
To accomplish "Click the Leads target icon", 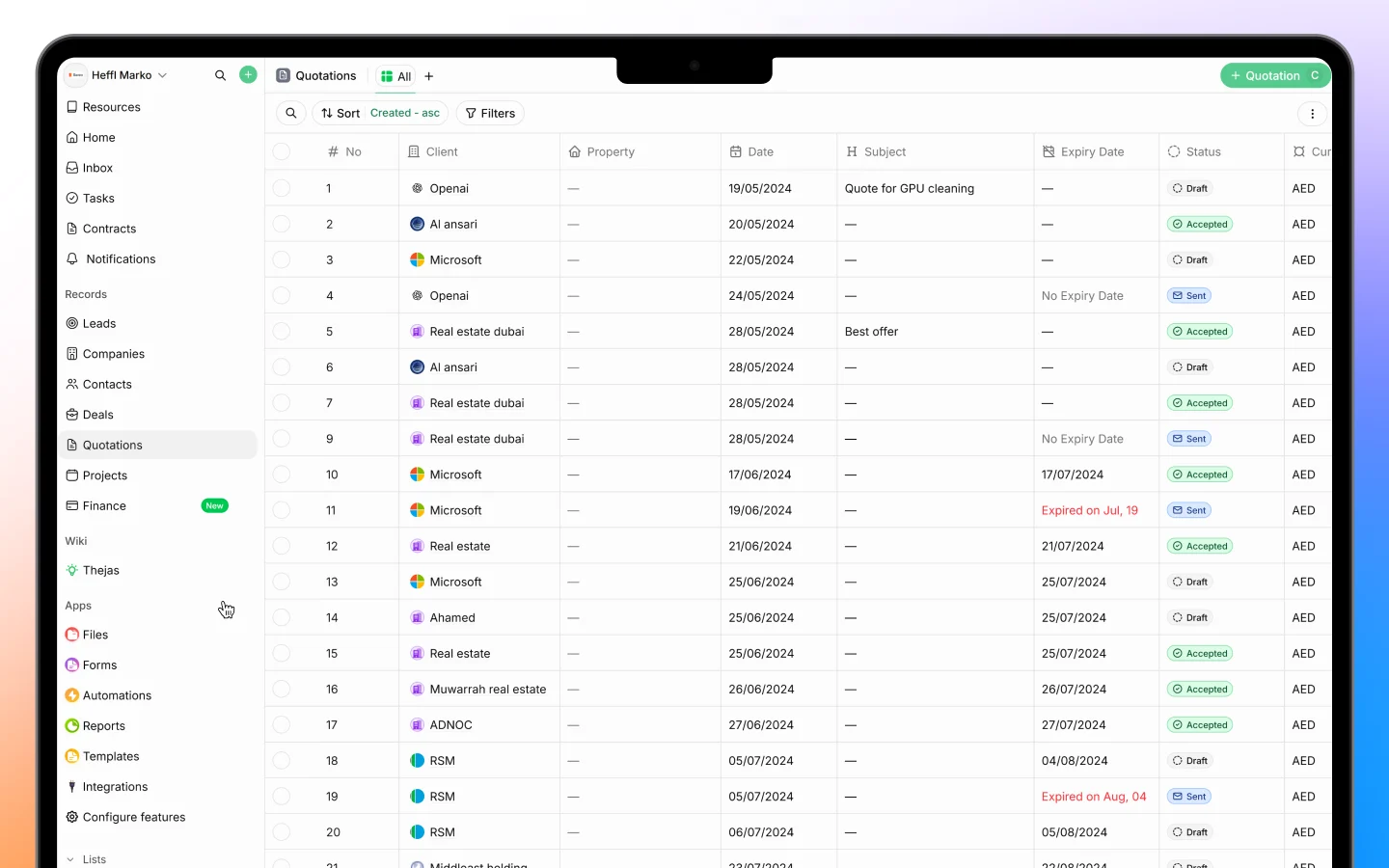I will 72,324.
